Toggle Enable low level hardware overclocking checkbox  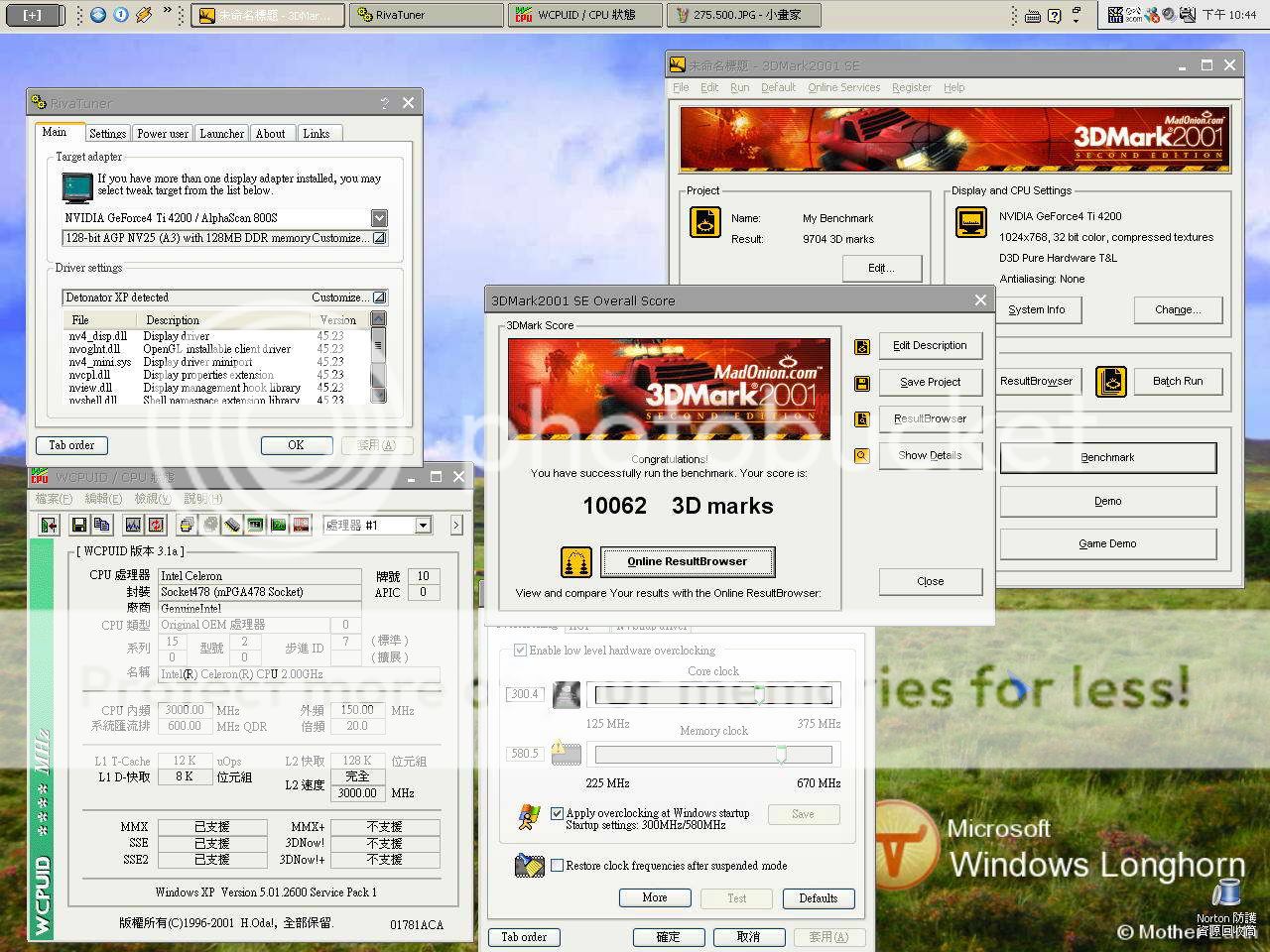tap(520, 651)
